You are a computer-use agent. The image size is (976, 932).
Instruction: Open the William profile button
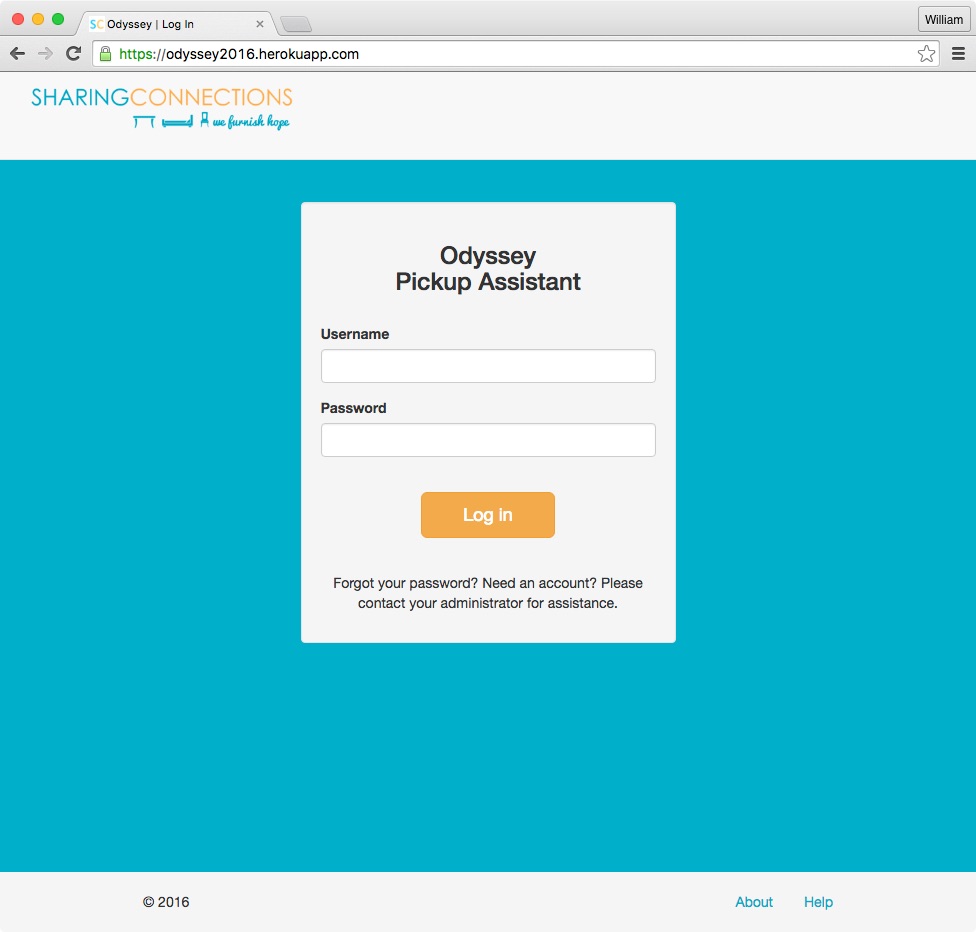(944, 19)
